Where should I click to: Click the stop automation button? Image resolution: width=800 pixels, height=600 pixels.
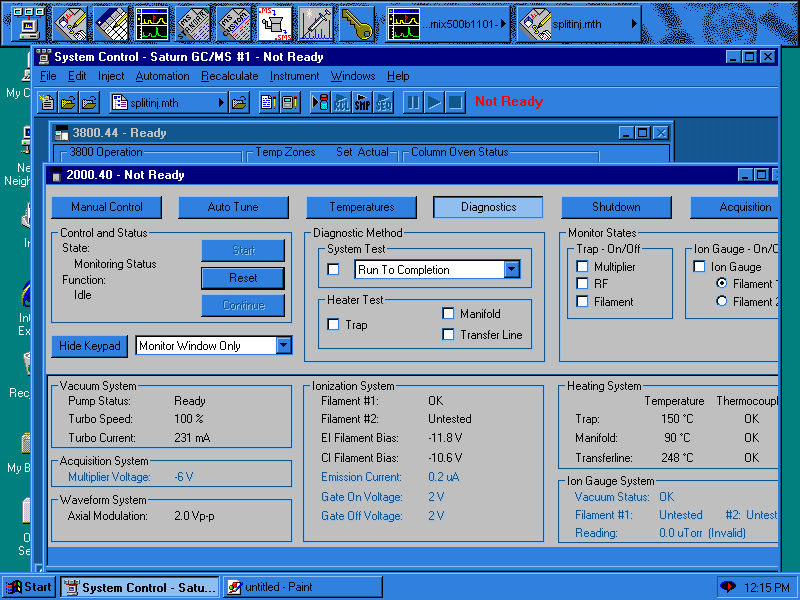(x=455, y=103)
